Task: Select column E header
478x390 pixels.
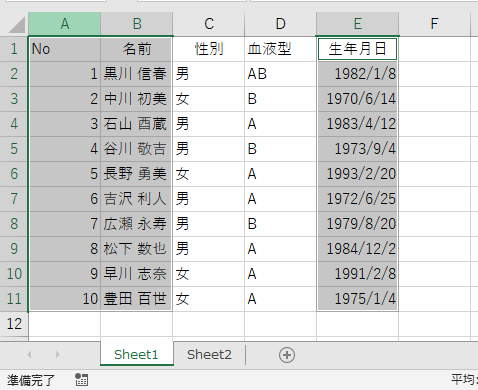Action: pyautogui.click(x=357, y=24)
